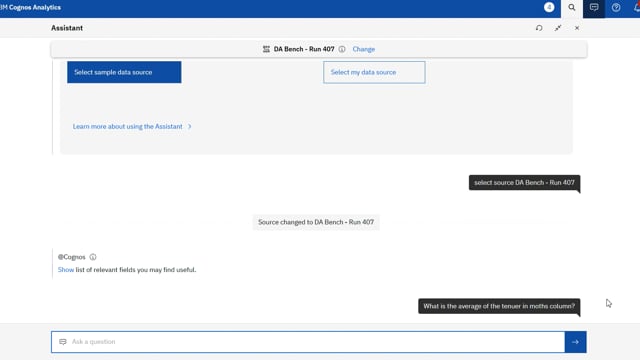
Task: Reset the Assistant conversation with refresh icon
Action: (x=539, y=28)
